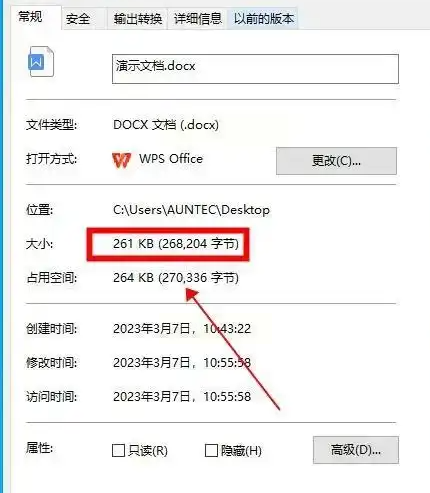Screen dimensions: 430x493
Task: Click the 修改时间 date value
Action: 182,363
